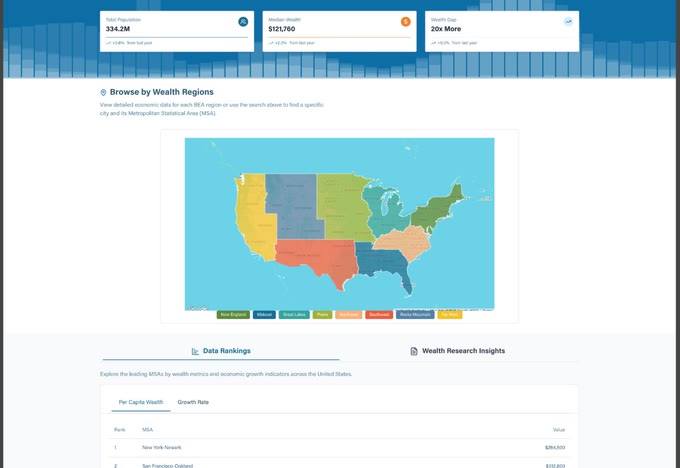Select the Growth Rate tab
The image size is (680, 468).
click(x=193, y=402)
